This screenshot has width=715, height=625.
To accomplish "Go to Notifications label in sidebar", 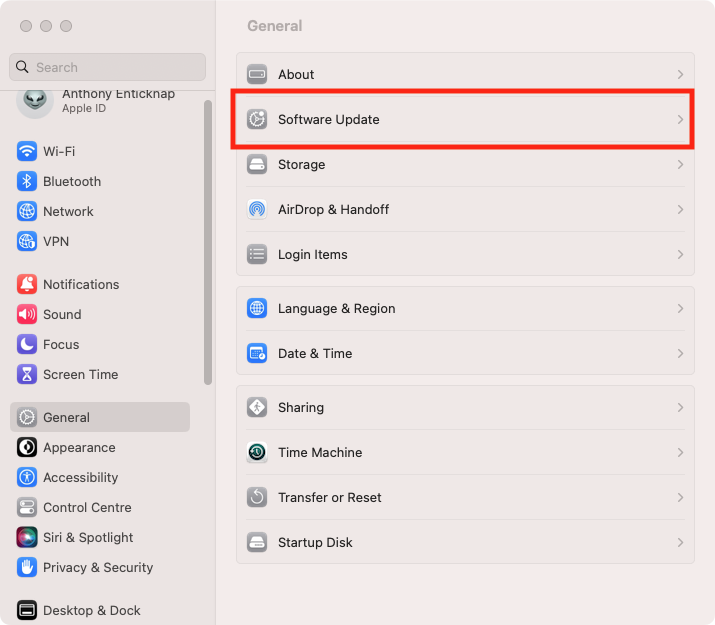I will [x=81, y=284].
